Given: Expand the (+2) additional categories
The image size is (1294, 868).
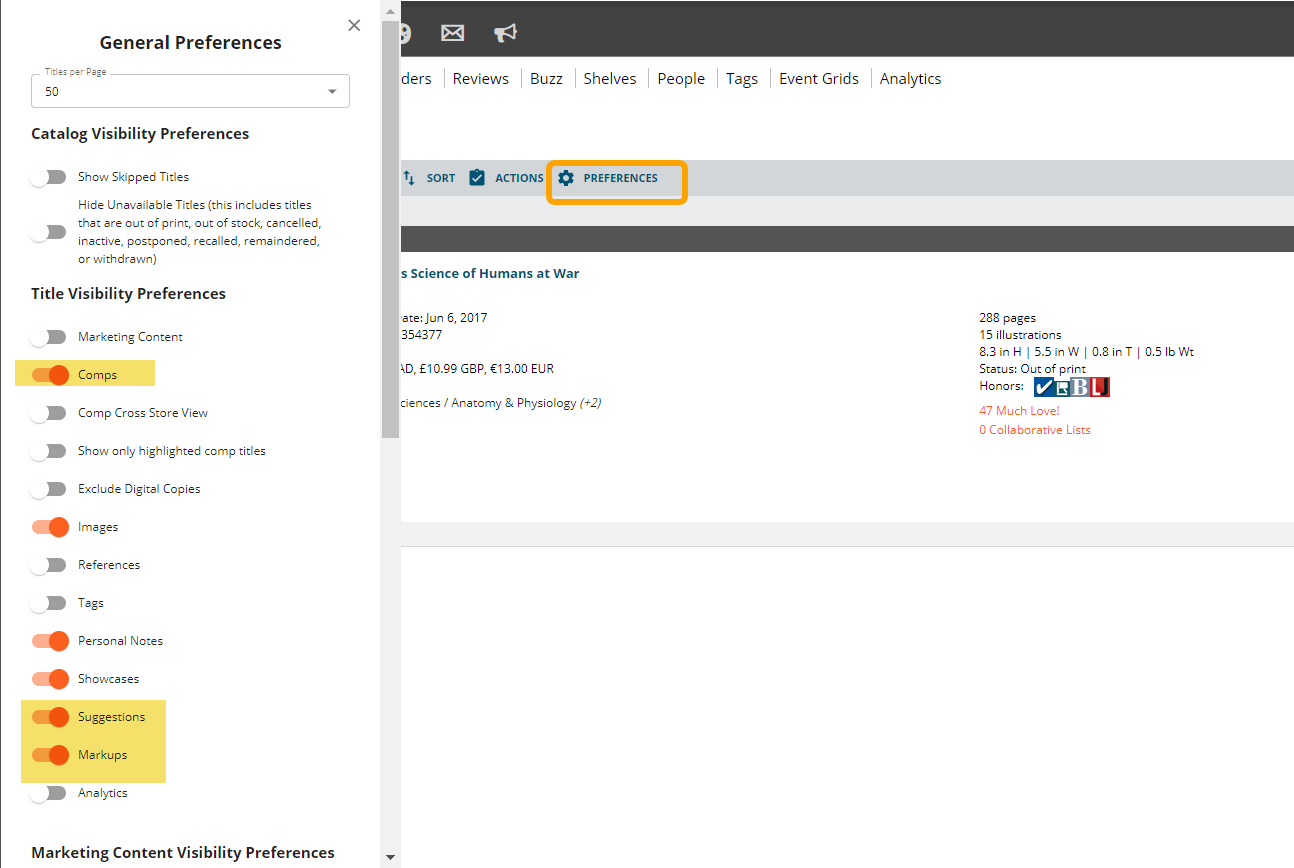Looking at the screenshot, I should (x=590, y=403).
